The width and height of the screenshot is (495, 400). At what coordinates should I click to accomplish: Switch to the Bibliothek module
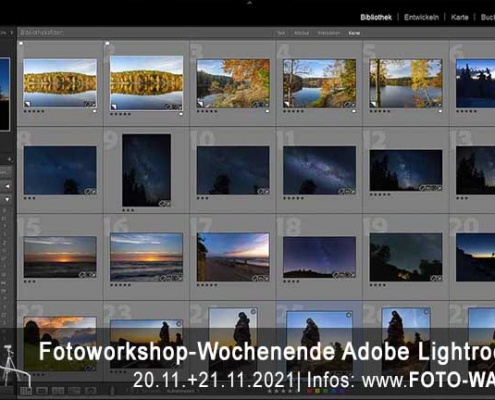[x=376, y=17]
